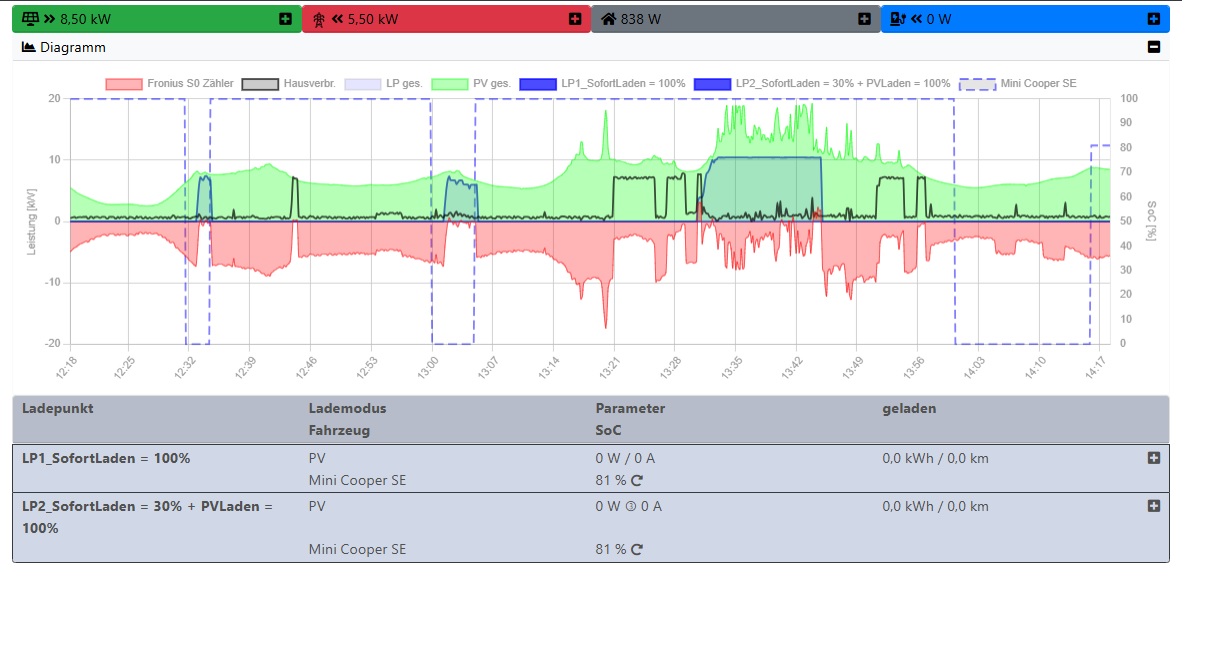Screen dimensions: 1232x648
Task: Expand the red grid 5,50 kW tile
Action: (574, 19)
